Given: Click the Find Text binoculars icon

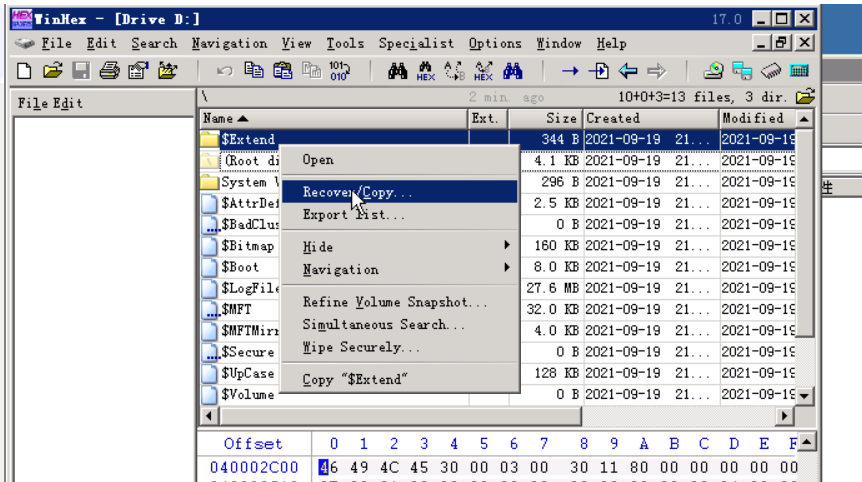Looking at the screenshot, I should [x=397, y=71].
